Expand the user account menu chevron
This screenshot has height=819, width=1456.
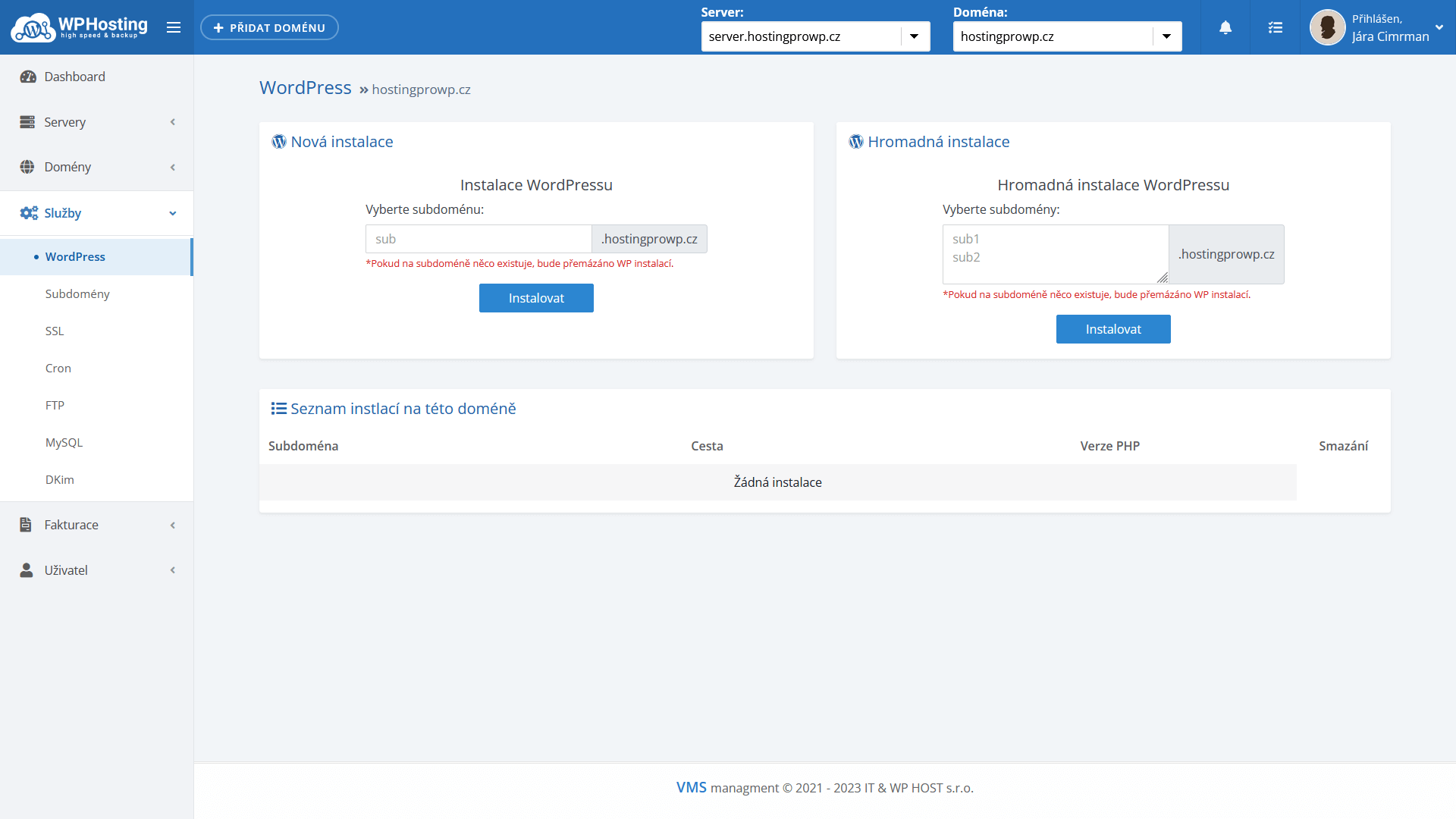tap(1439, 27)
